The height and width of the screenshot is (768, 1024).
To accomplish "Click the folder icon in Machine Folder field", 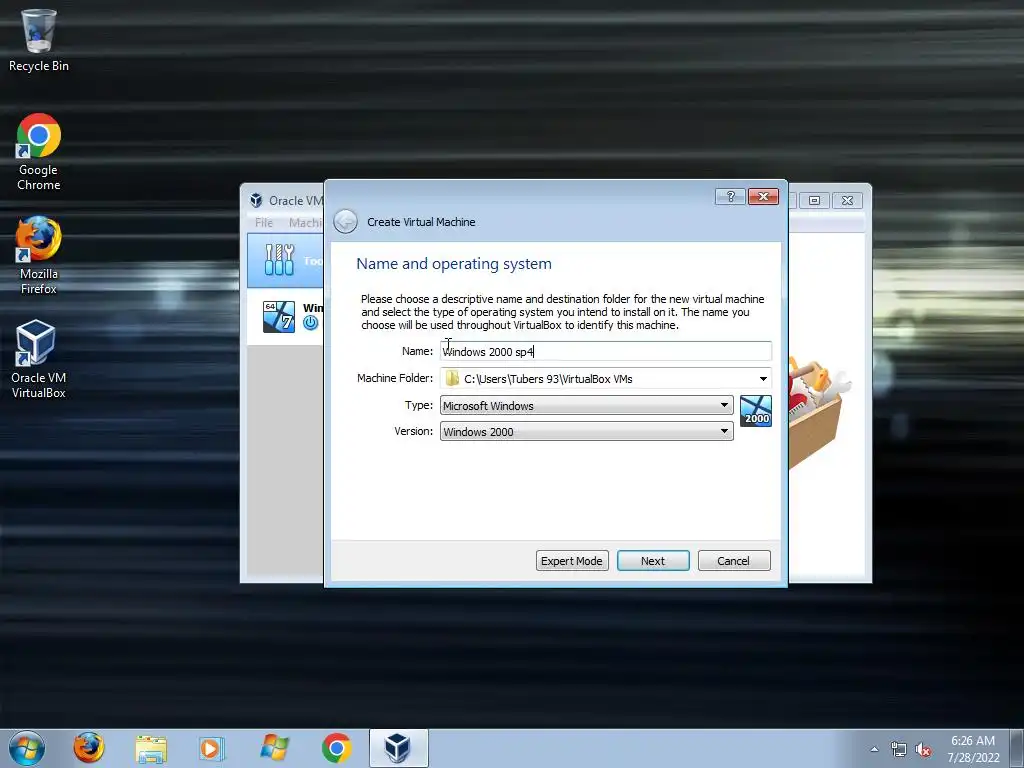I will coord(452,379).
